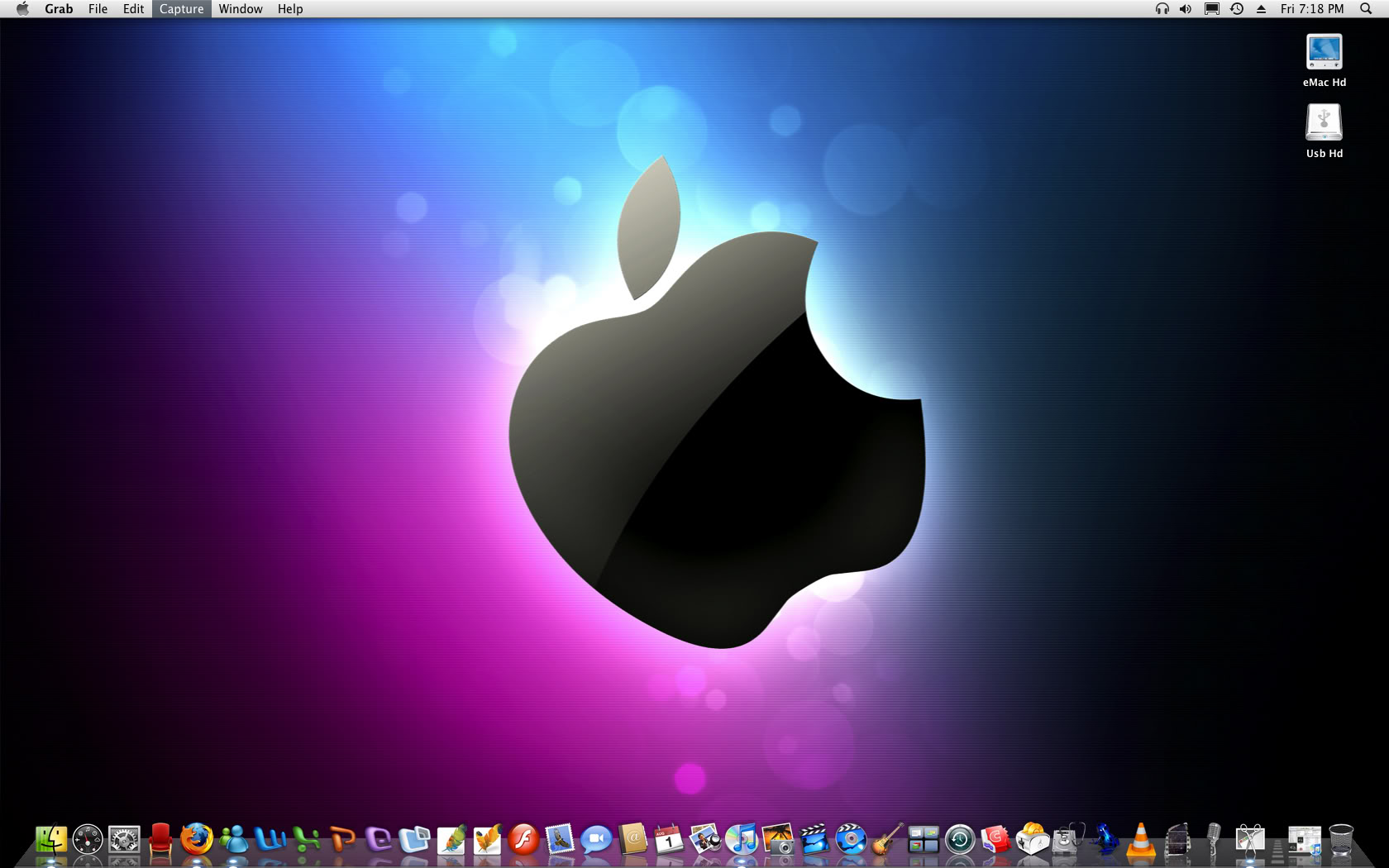Open the Apple menu

[x=22, y=8]
